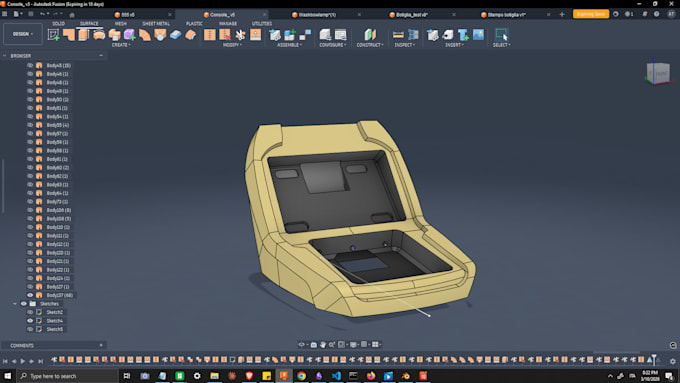Toggle visibility of Body55 (4)
This screenshot has height=383, width=680.
(x=30, y=125)
